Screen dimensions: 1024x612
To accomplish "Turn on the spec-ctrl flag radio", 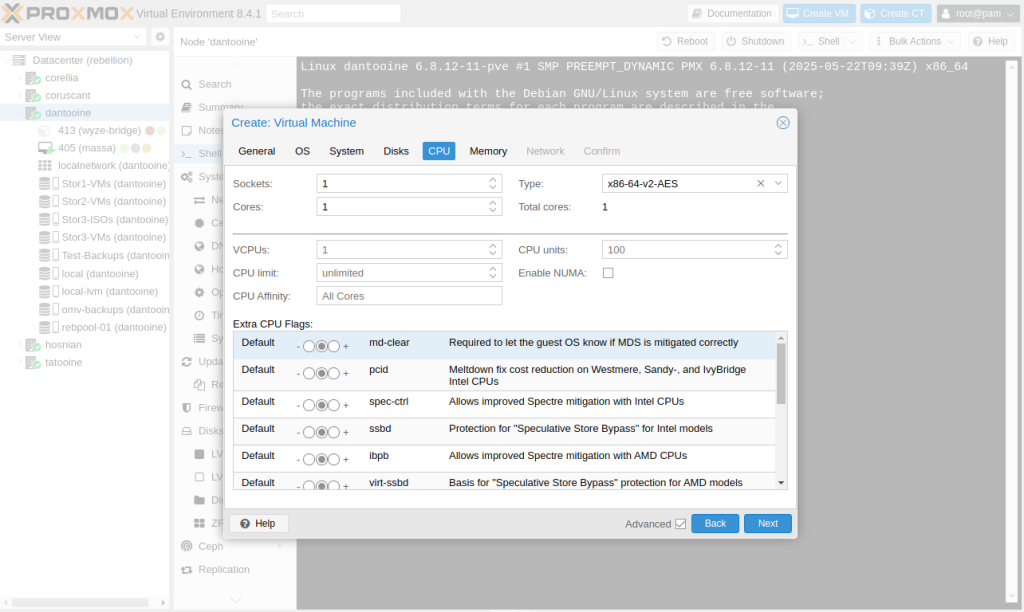I will point(334,406).
